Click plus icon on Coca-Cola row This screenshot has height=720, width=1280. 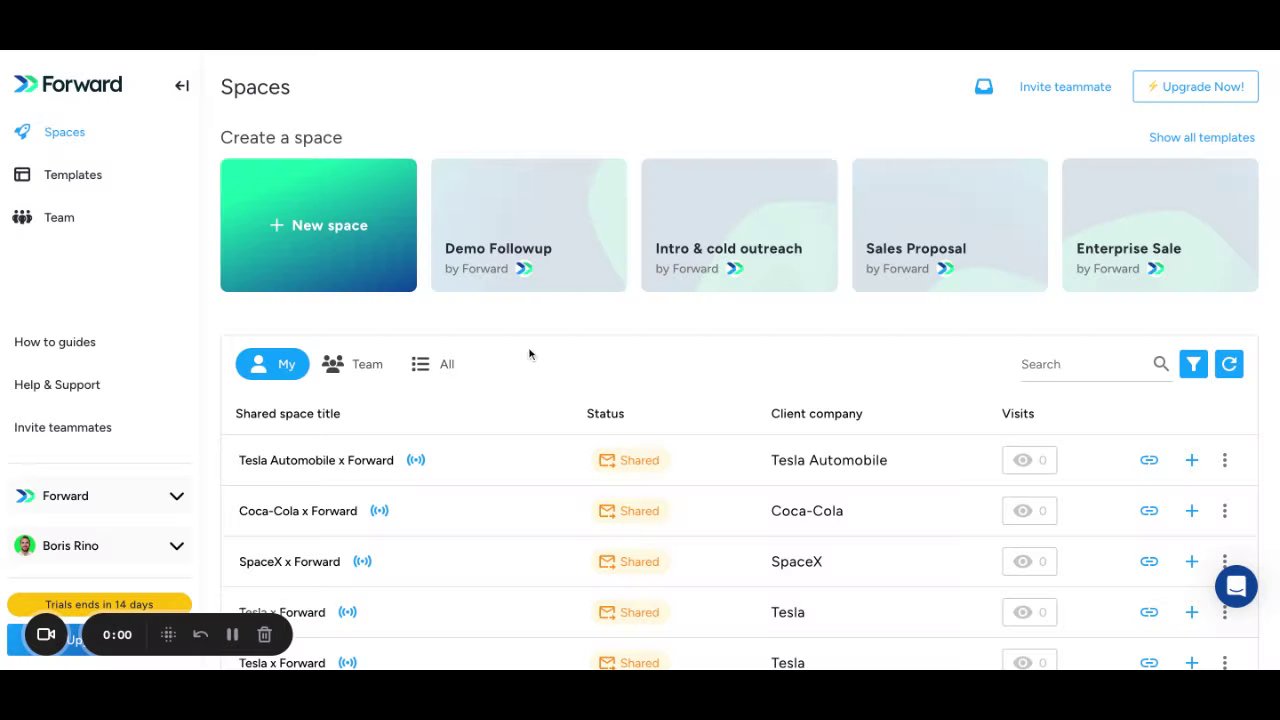[x=1191, y=511]
